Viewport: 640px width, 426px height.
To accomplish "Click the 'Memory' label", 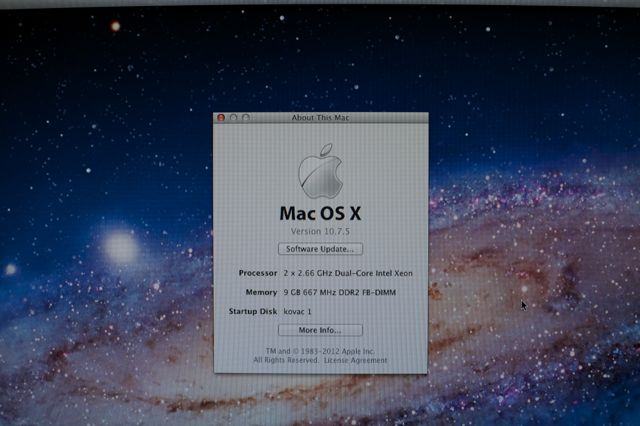I will click(261, 292).
